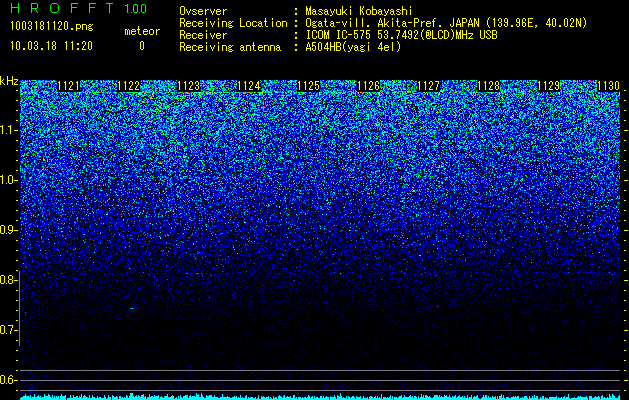The height and width of the screenshot is (400, 629).
Task: Click the Receiving Location label
Action: pos(233,24)
